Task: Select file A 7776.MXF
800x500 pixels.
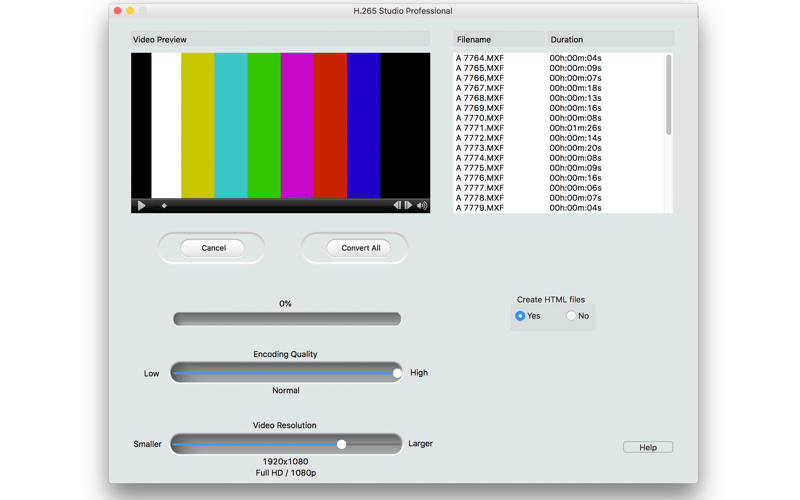Action: pos(480,178)
